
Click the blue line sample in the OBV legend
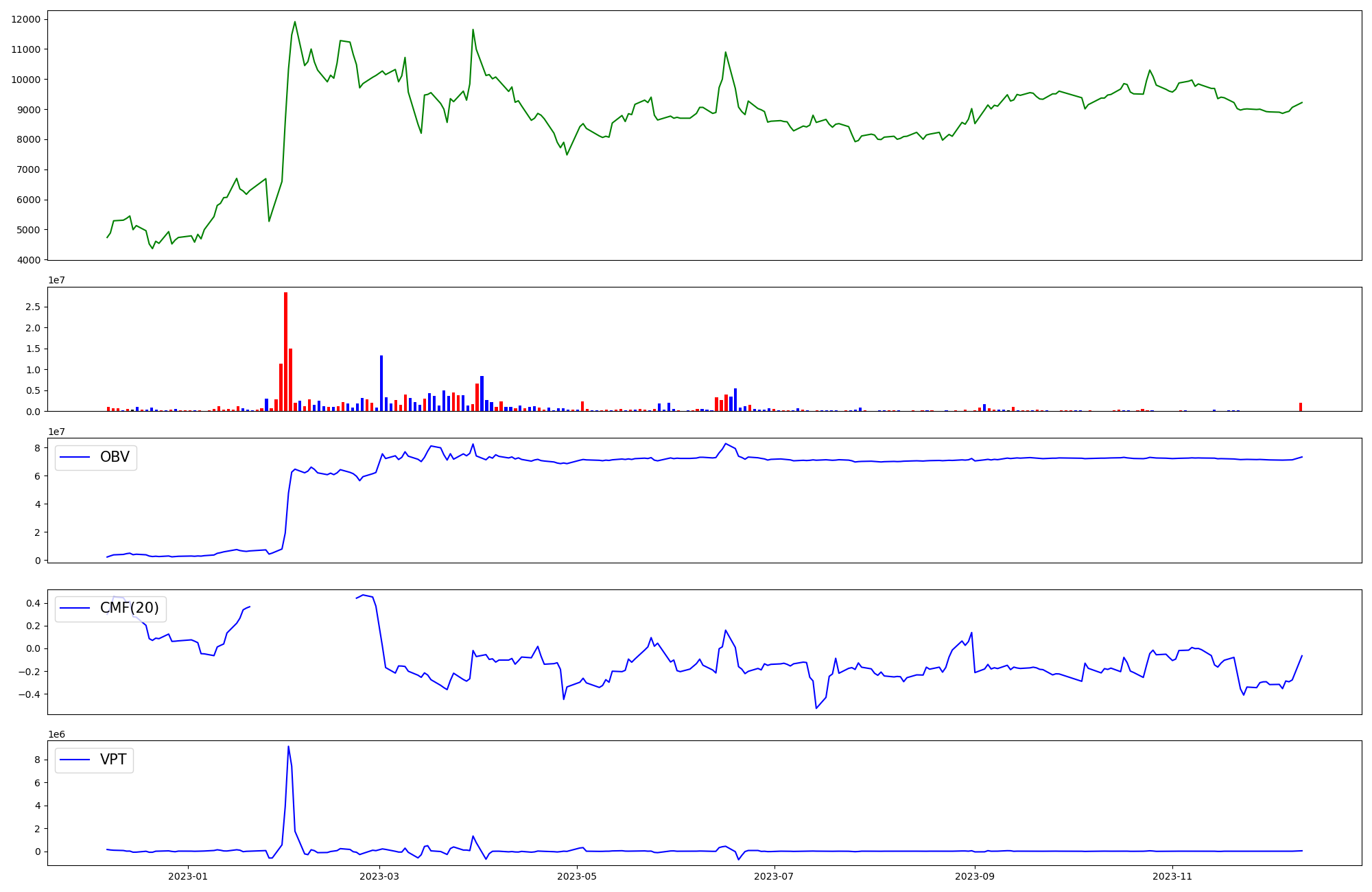75,457
